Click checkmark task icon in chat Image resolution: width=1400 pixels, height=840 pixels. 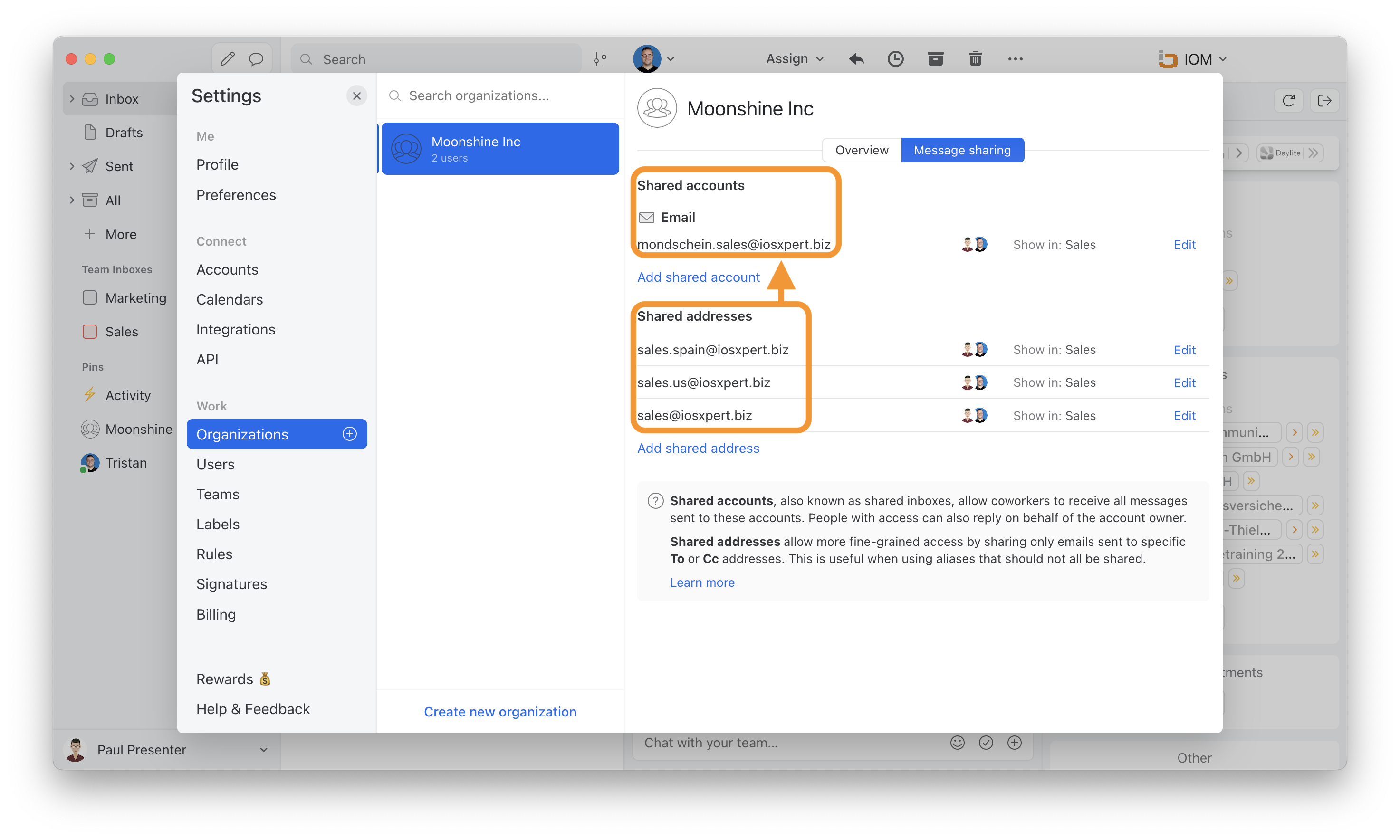coord(986,743)
